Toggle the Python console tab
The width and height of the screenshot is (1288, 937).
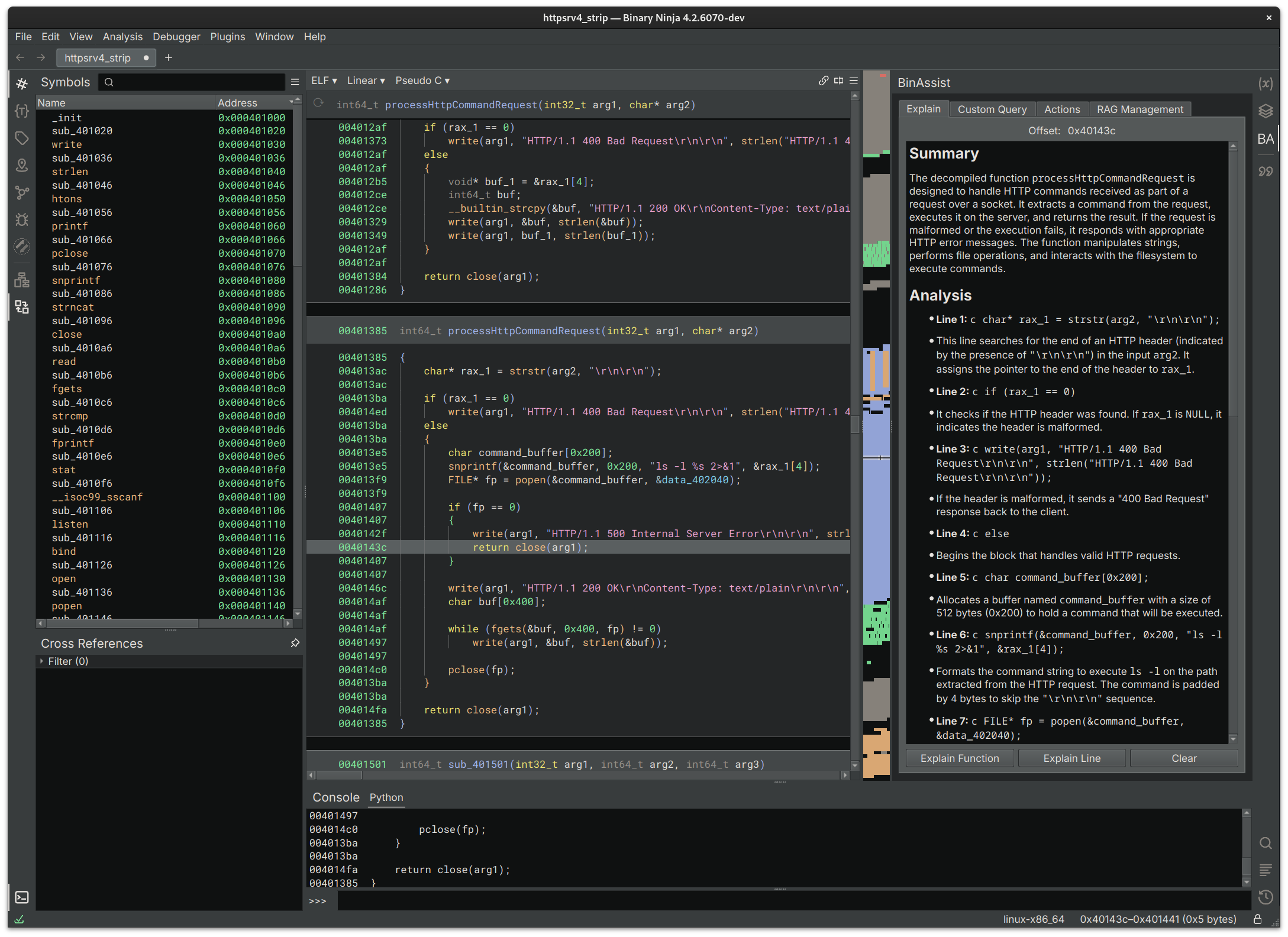[x=387, y=797]
